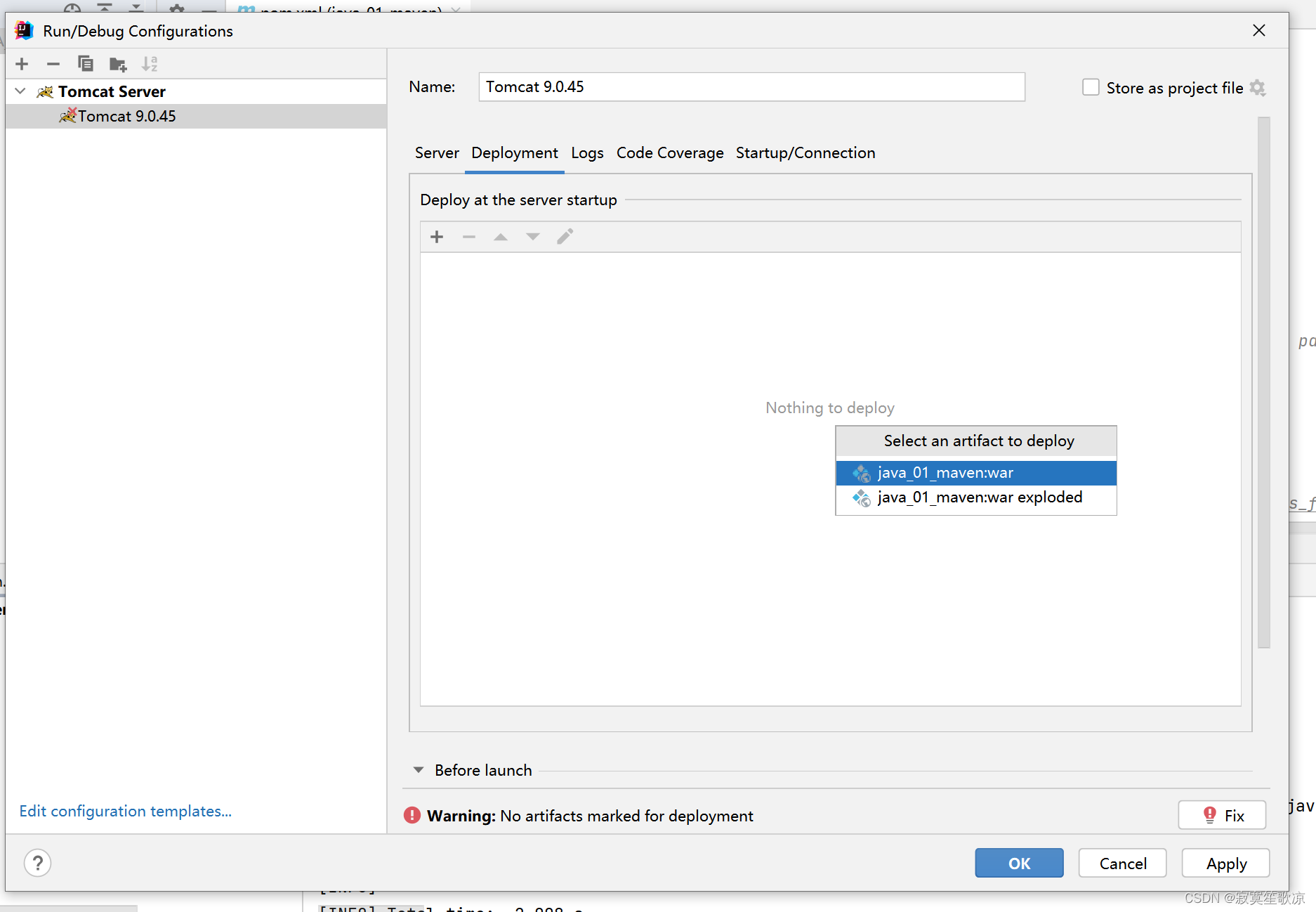
Task: Open Edit configuration templates link
Action: coord(126,811)
